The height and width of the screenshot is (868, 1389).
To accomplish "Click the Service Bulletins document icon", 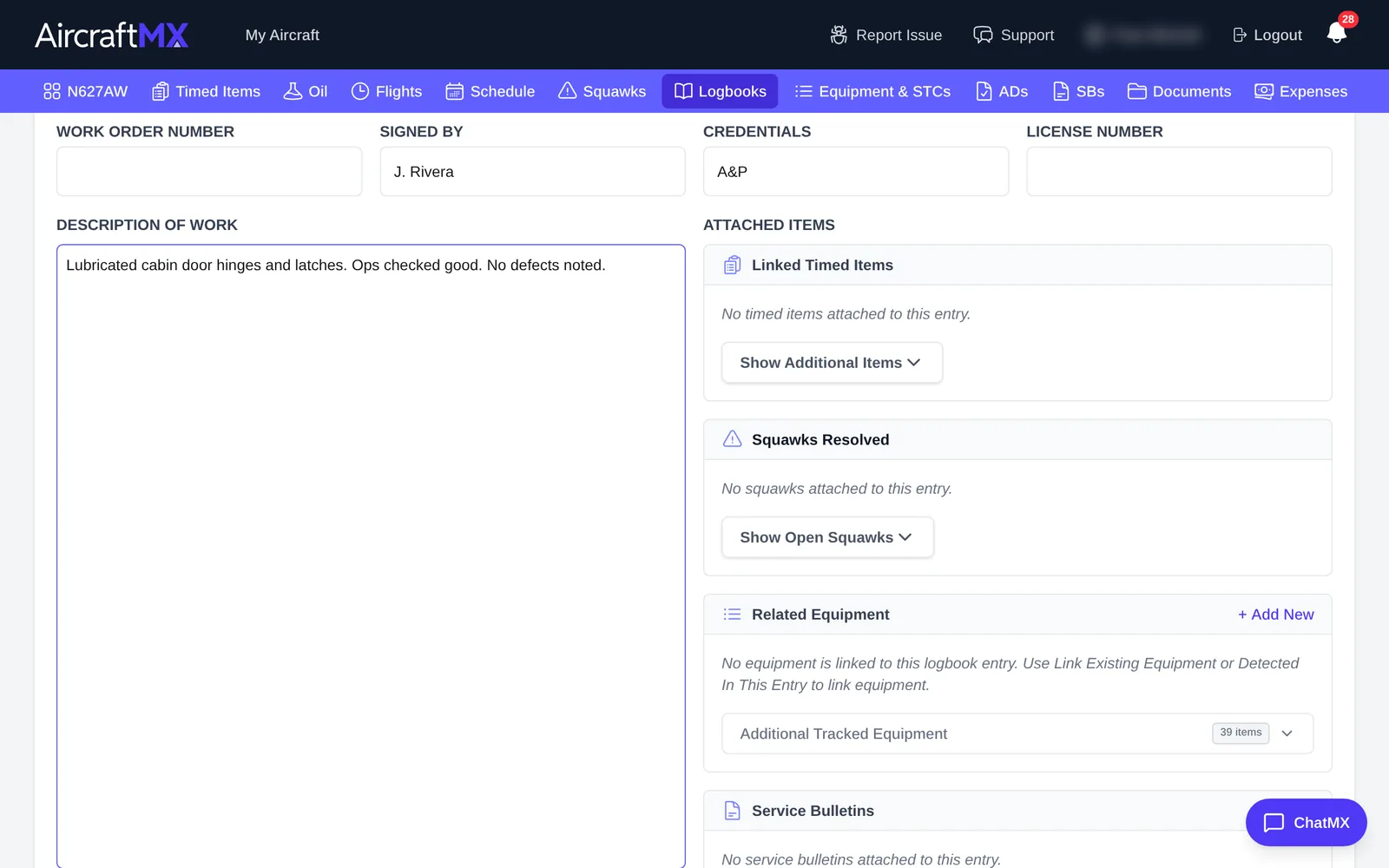I will (x=733, y=811).
